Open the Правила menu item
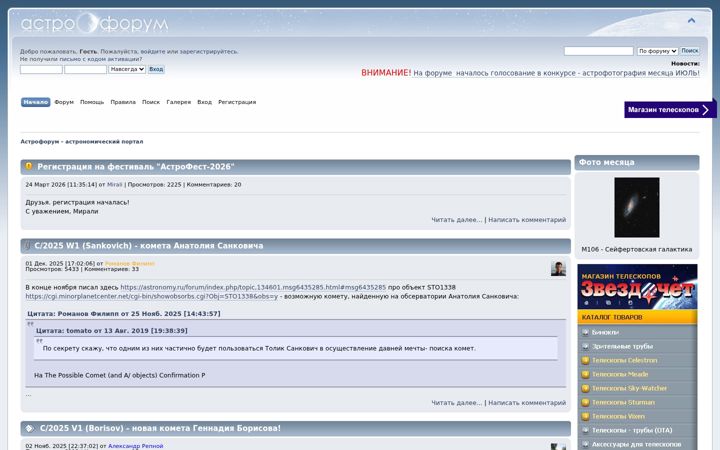This screenshot has width=720, height=450. (x=123, y=102)
